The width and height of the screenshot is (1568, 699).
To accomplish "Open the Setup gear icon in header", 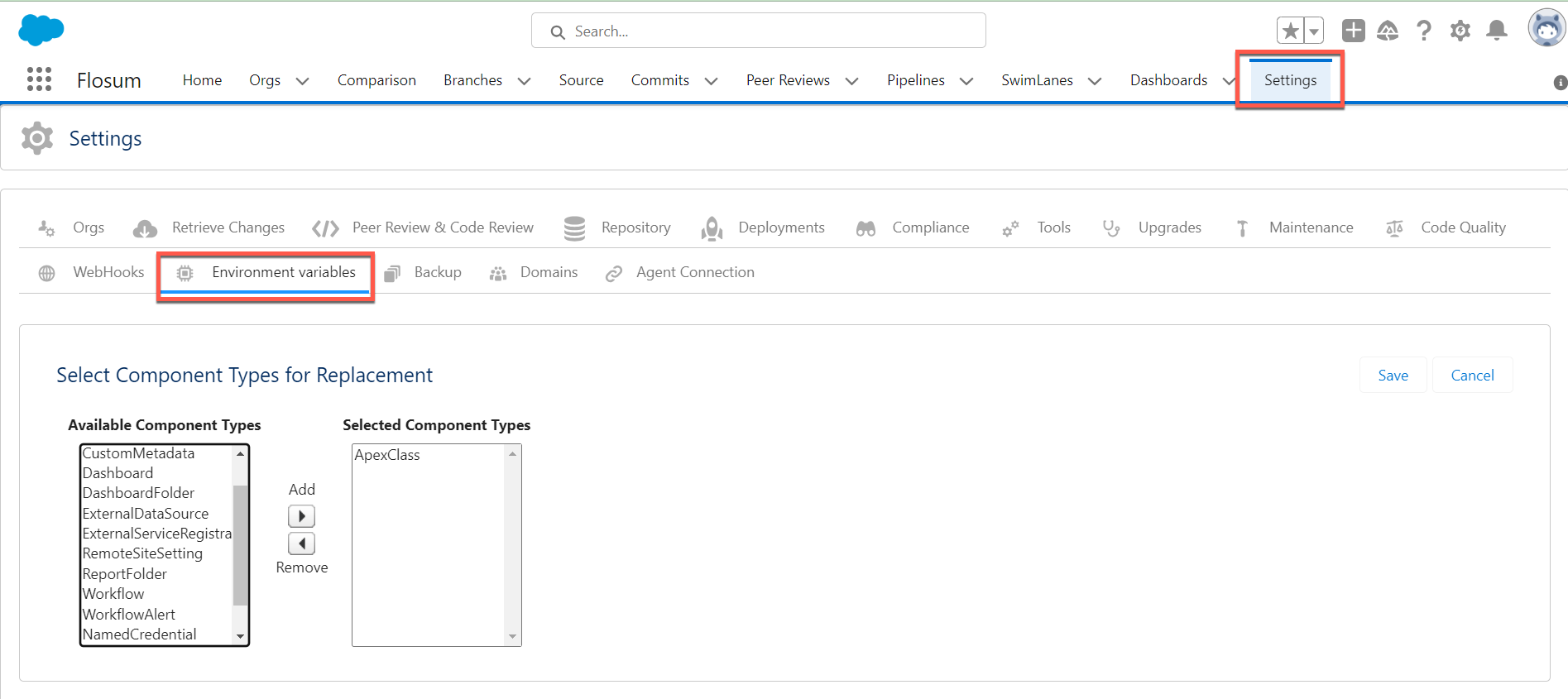I will (1460, 31).
